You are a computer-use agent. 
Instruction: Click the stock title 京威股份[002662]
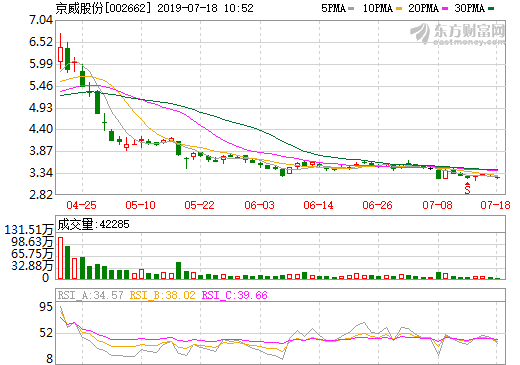(x=103, y=8)
